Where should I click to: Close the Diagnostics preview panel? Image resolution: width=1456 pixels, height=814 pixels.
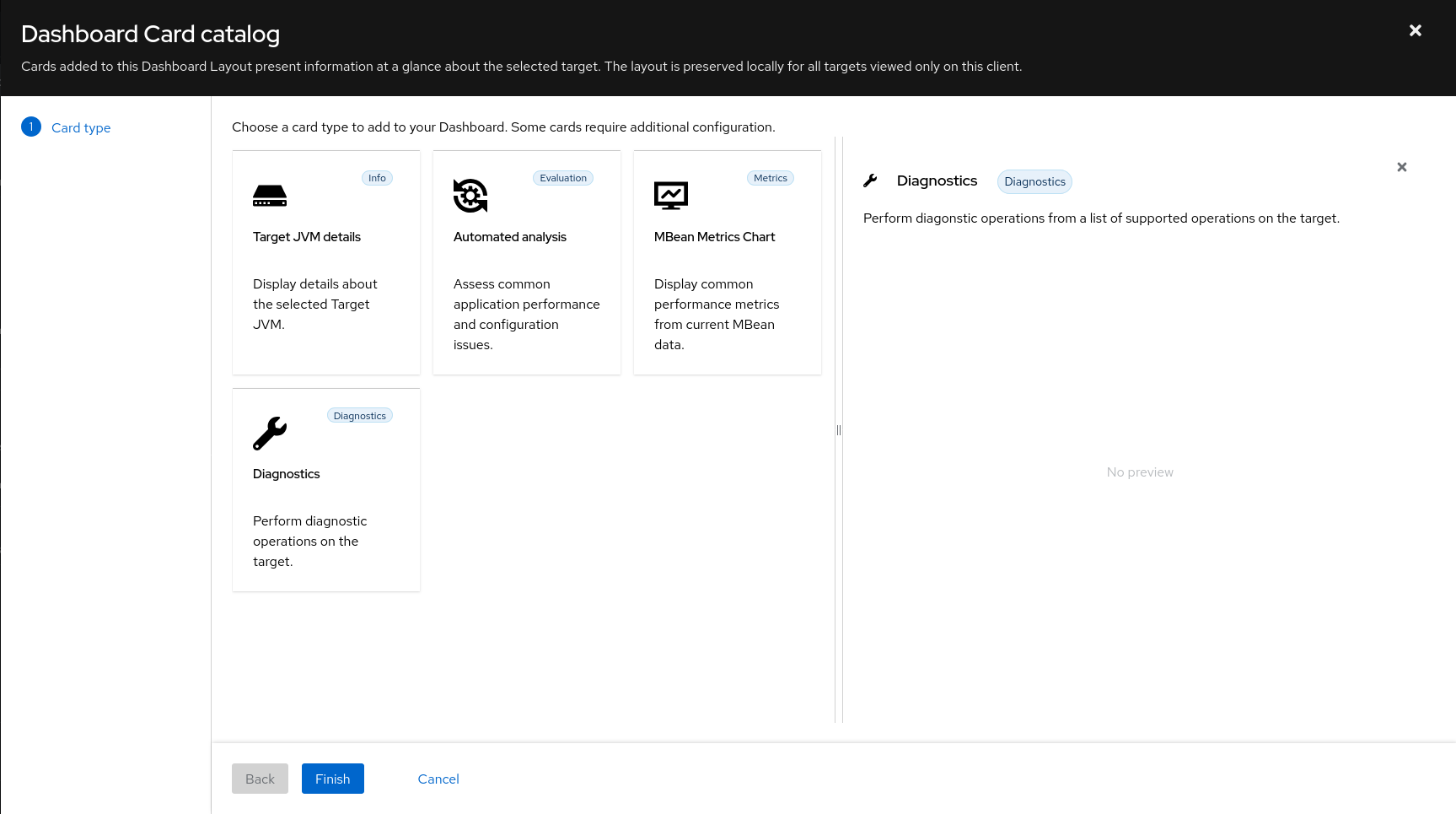(x=1401, y=167)
